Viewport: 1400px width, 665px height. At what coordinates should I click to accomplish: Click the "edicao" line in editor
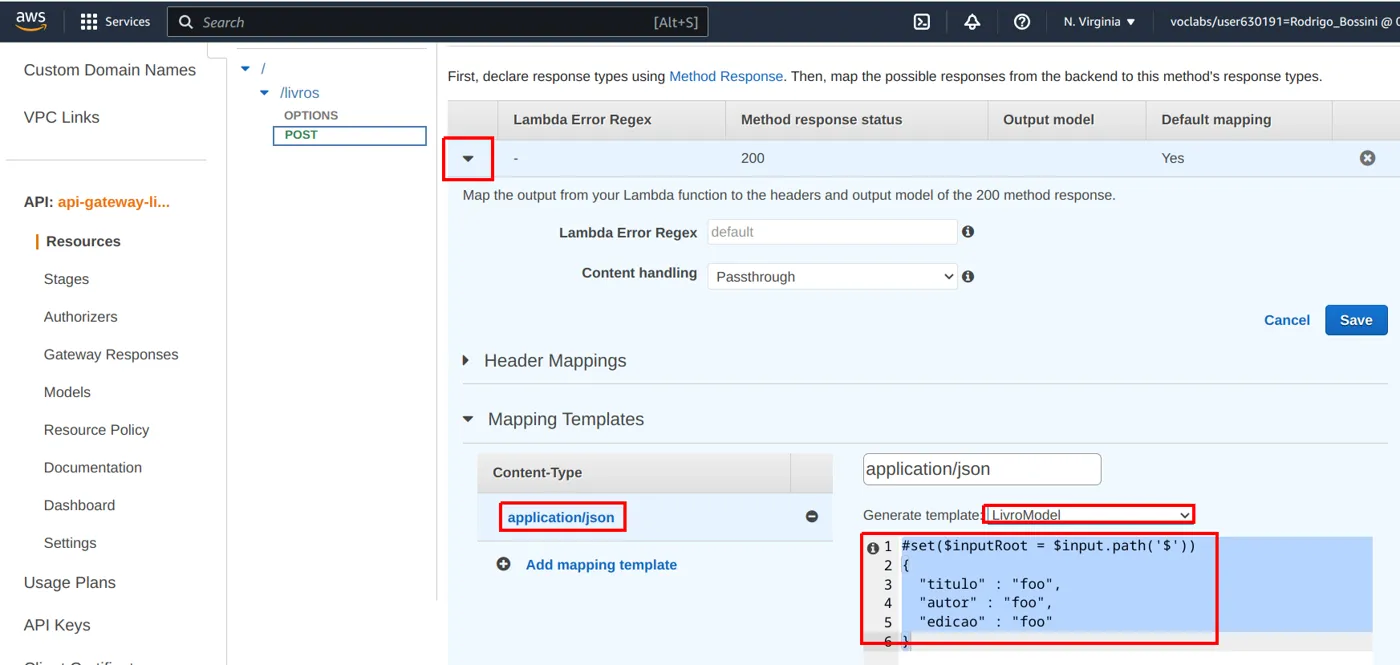(985, 622)
